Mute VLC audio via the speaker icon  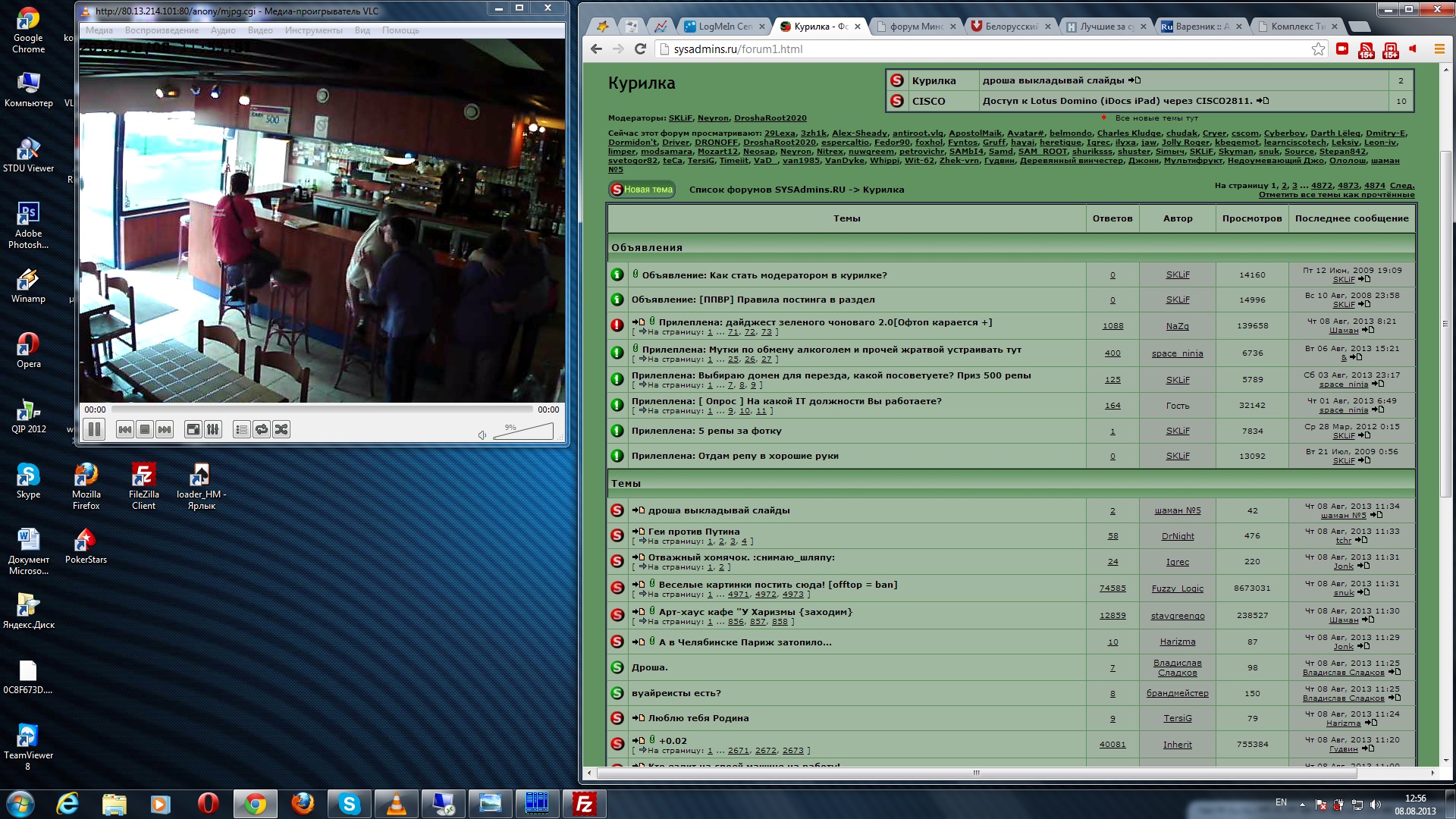pyautogui.click(x=482, y=435)
